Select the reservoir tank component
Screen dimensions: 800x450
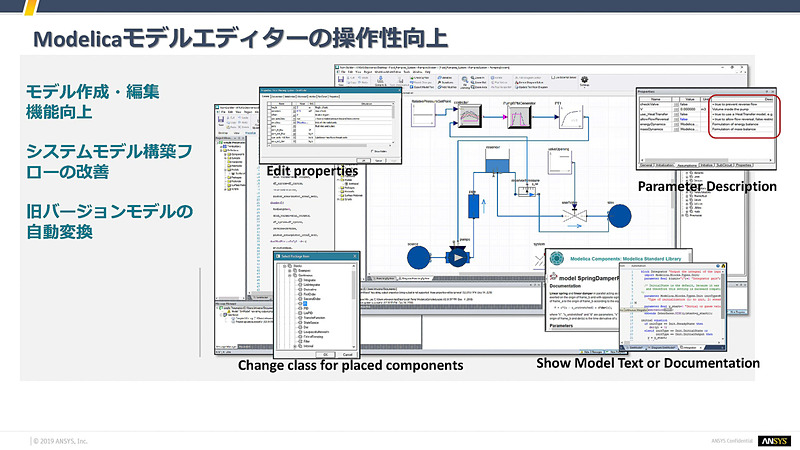pos(496,161)
